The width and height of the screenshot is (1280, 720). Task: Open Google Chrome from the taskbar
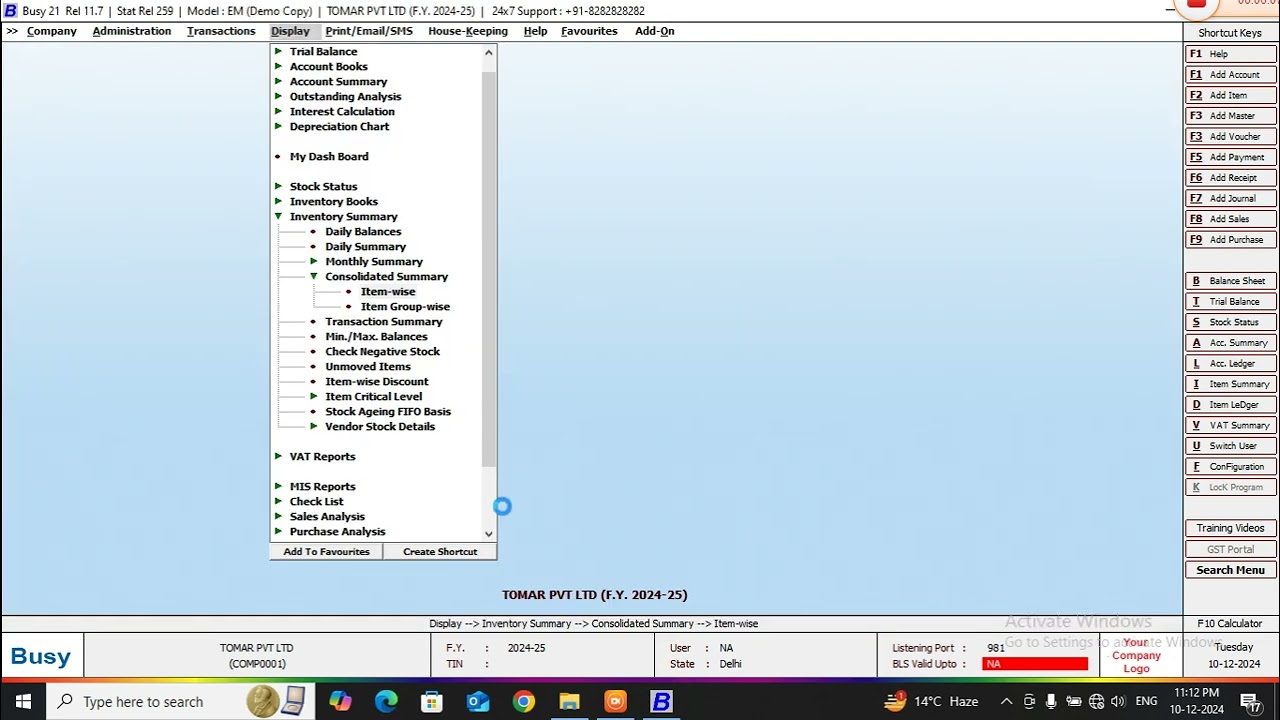pos(524,702)
